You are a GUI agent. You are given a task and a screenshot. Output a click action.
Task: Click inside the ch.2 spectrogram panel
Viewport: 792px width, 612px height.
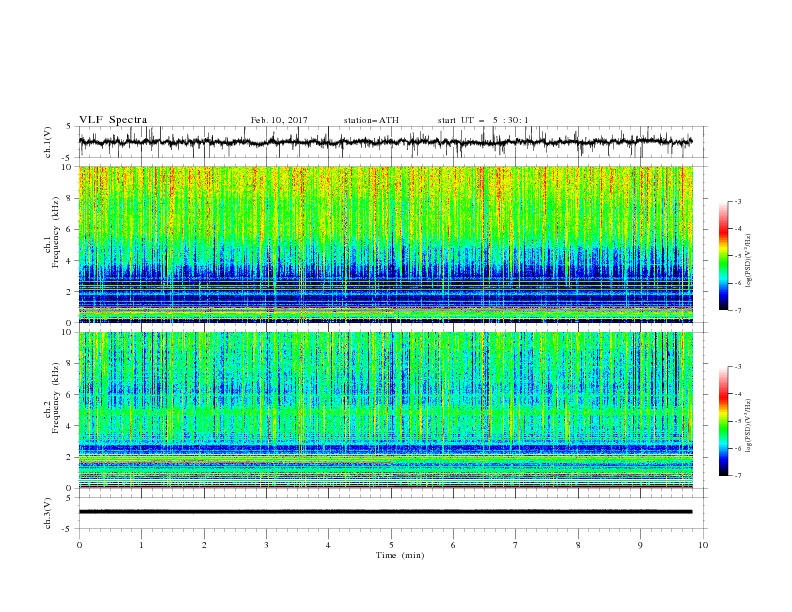click(386, 410)
